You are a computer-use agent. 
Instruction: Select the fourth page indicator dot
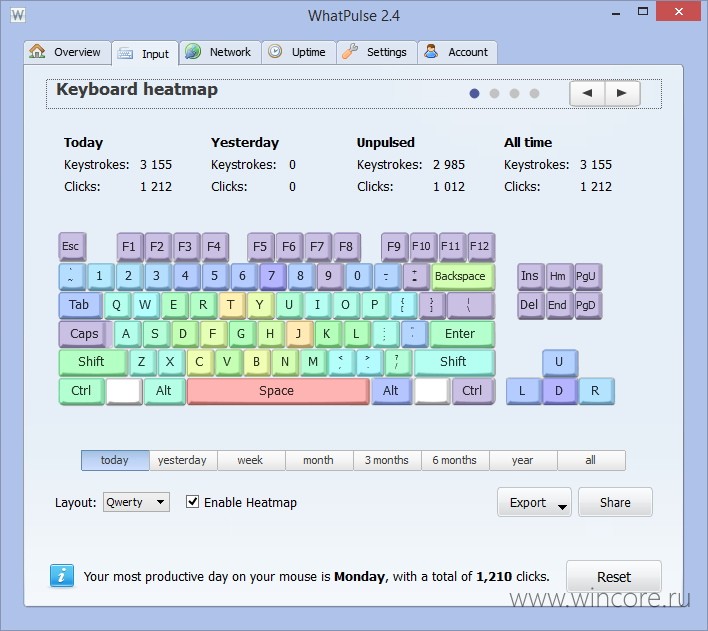point(534,93)
